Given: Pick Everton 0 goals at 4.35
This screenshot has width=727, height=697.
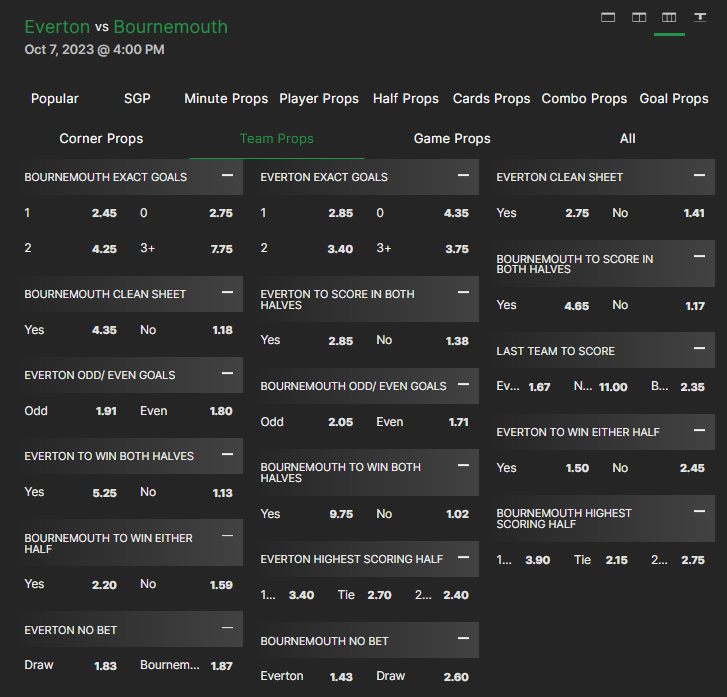Looking at the screenshot, I should [423, 213].
